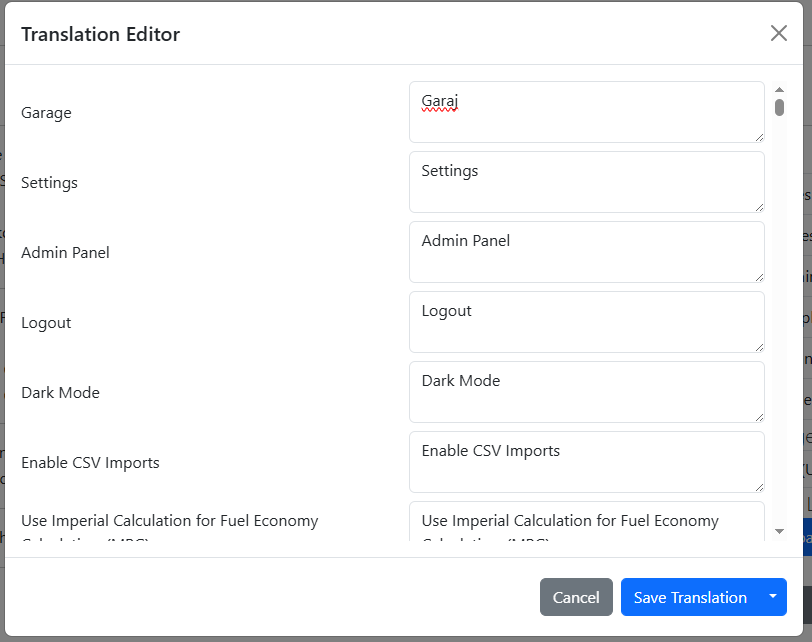
Task: Click the scrollbar down arrow
Action: (779, 531)
